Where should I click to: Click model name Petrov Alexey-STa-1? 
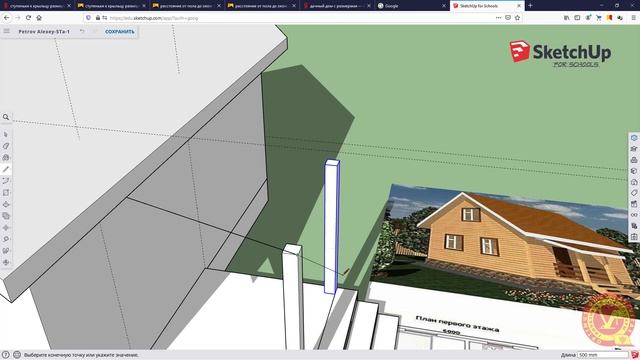click(x=44, y=32)
